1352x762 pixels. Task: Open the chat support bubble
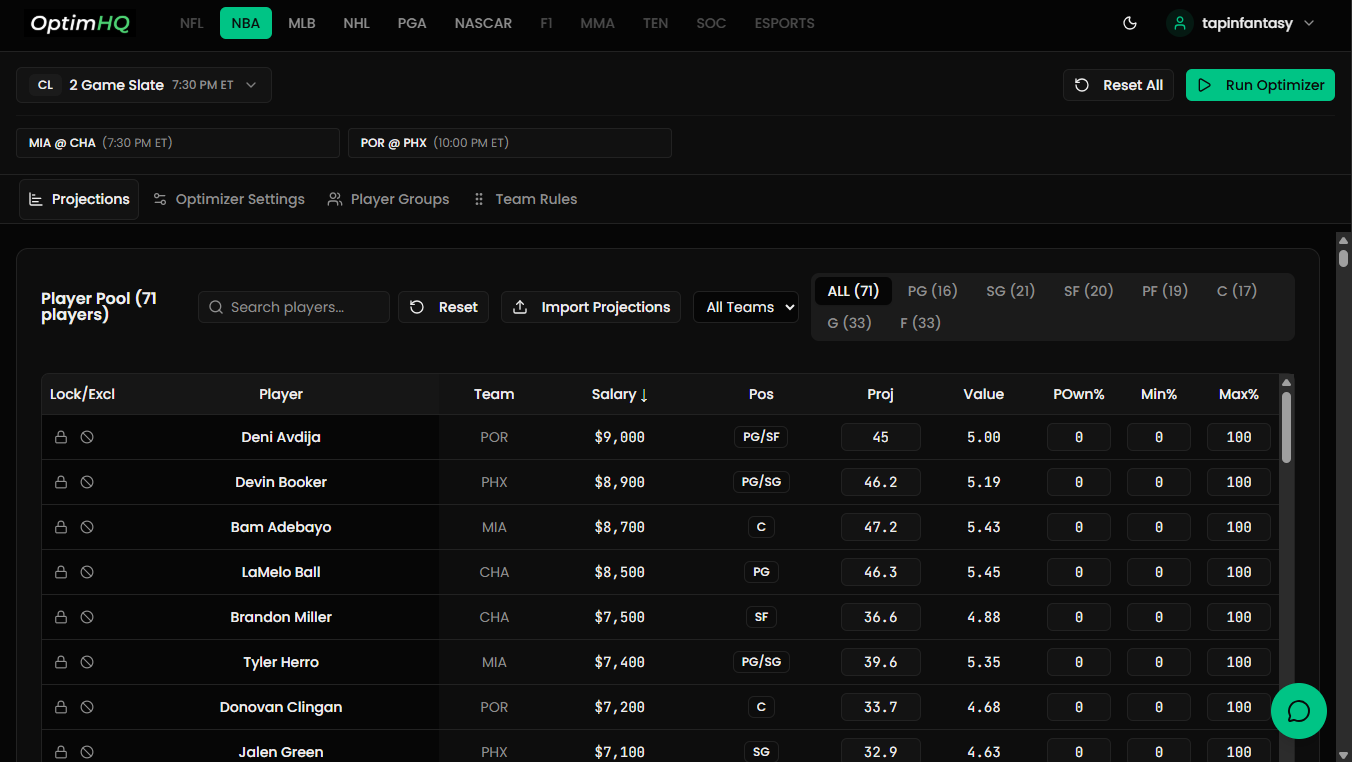pos(1298,711)
